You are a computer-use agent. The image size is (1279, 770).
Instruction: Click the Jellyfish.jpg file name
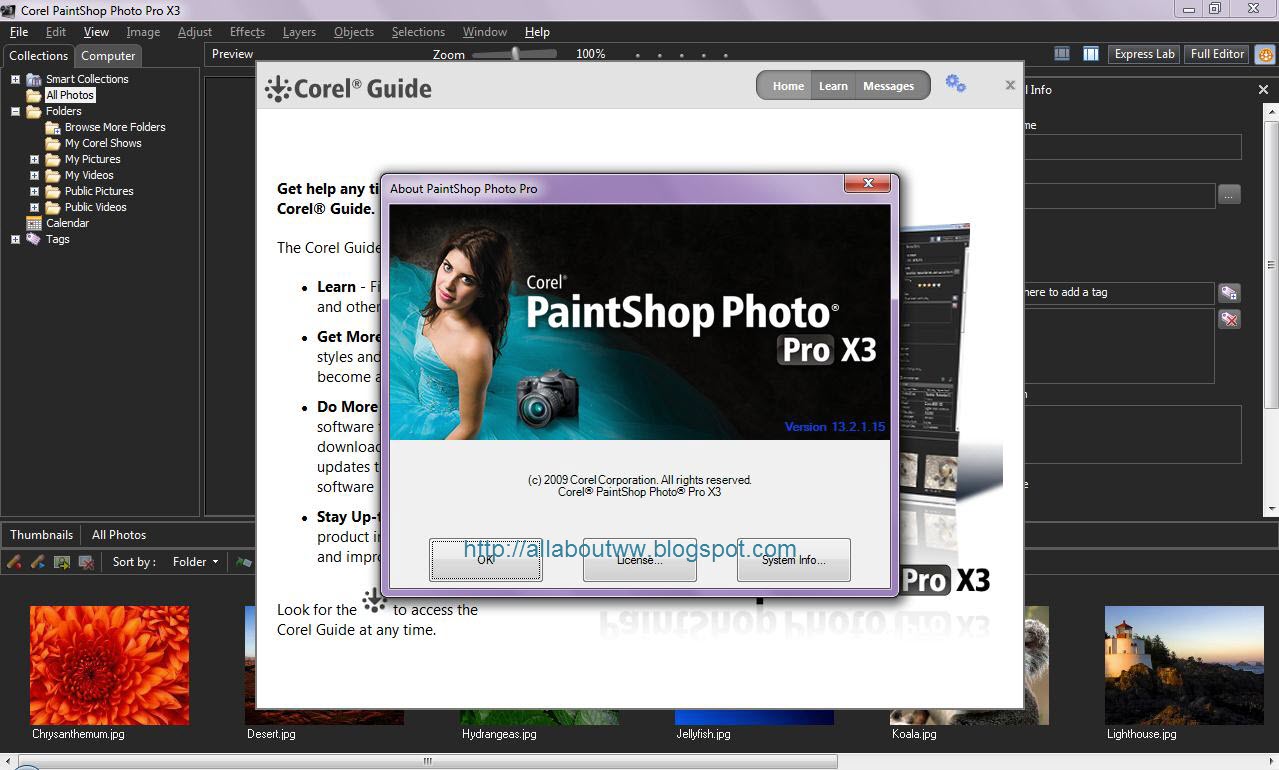tap(703, 734)
